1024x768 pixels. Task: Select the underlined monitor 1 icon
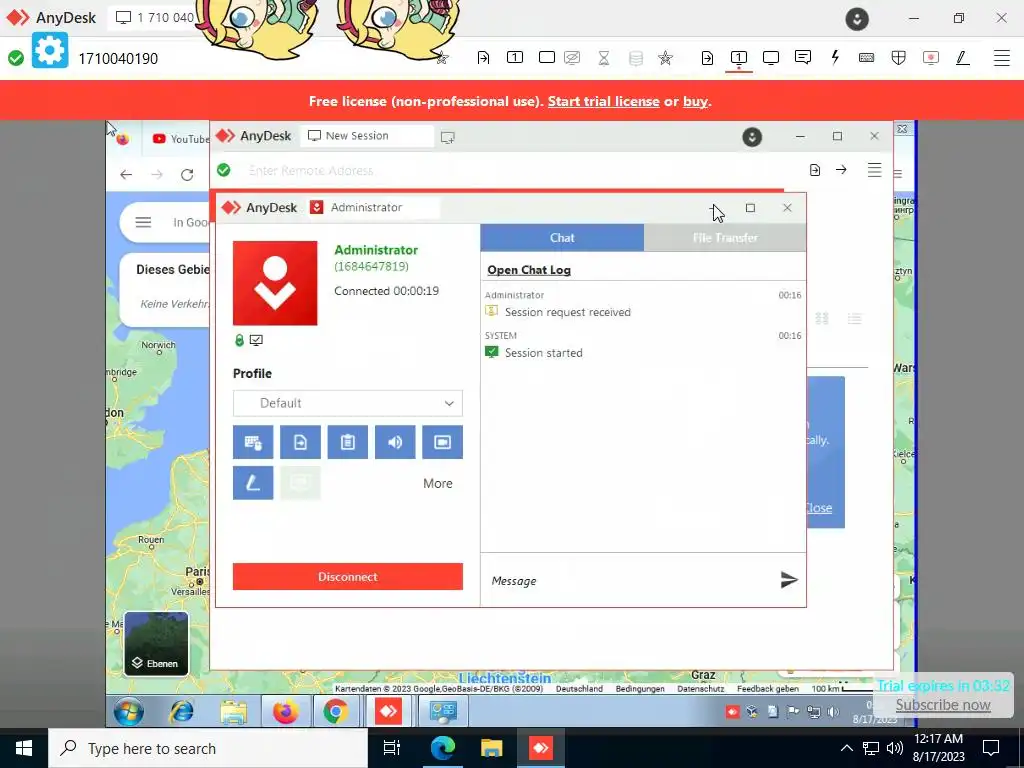coord(739,58)
